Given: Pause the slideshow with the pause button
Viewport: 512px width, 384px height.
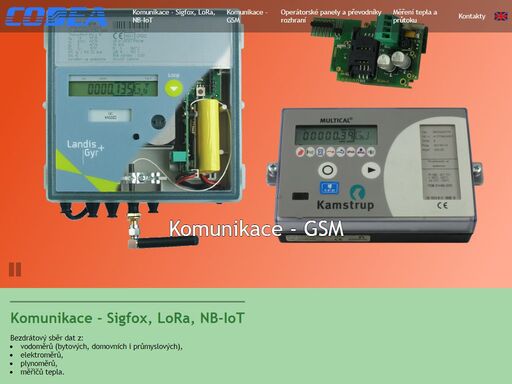Looking at the screenshot, I should [15, 269].
